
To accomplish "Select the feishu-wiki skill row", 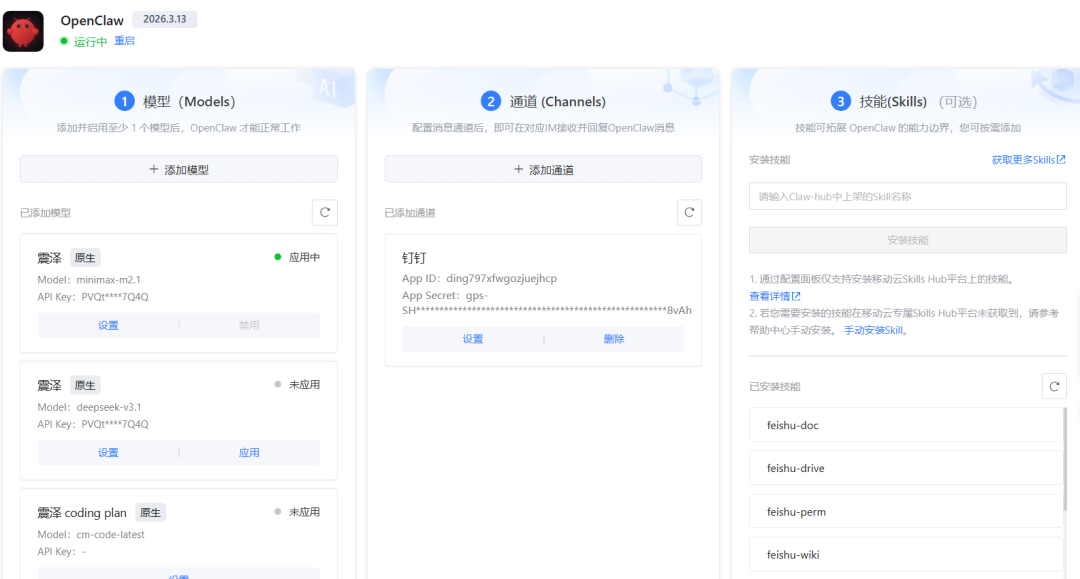I will coord(906,554).
